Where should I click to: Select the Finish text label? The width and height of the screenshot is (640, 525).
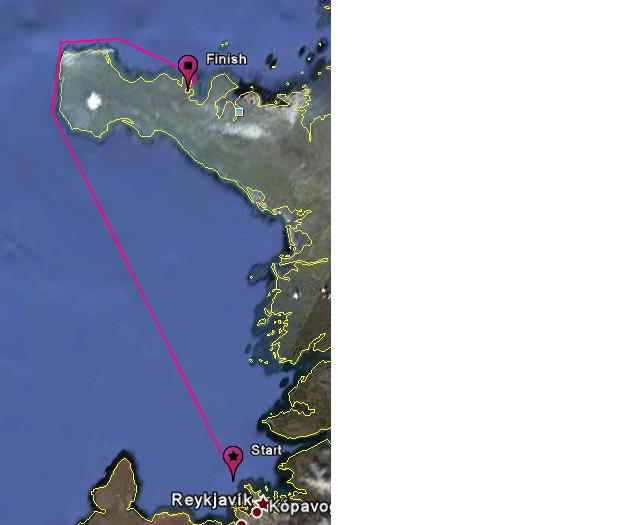(226, 59)
